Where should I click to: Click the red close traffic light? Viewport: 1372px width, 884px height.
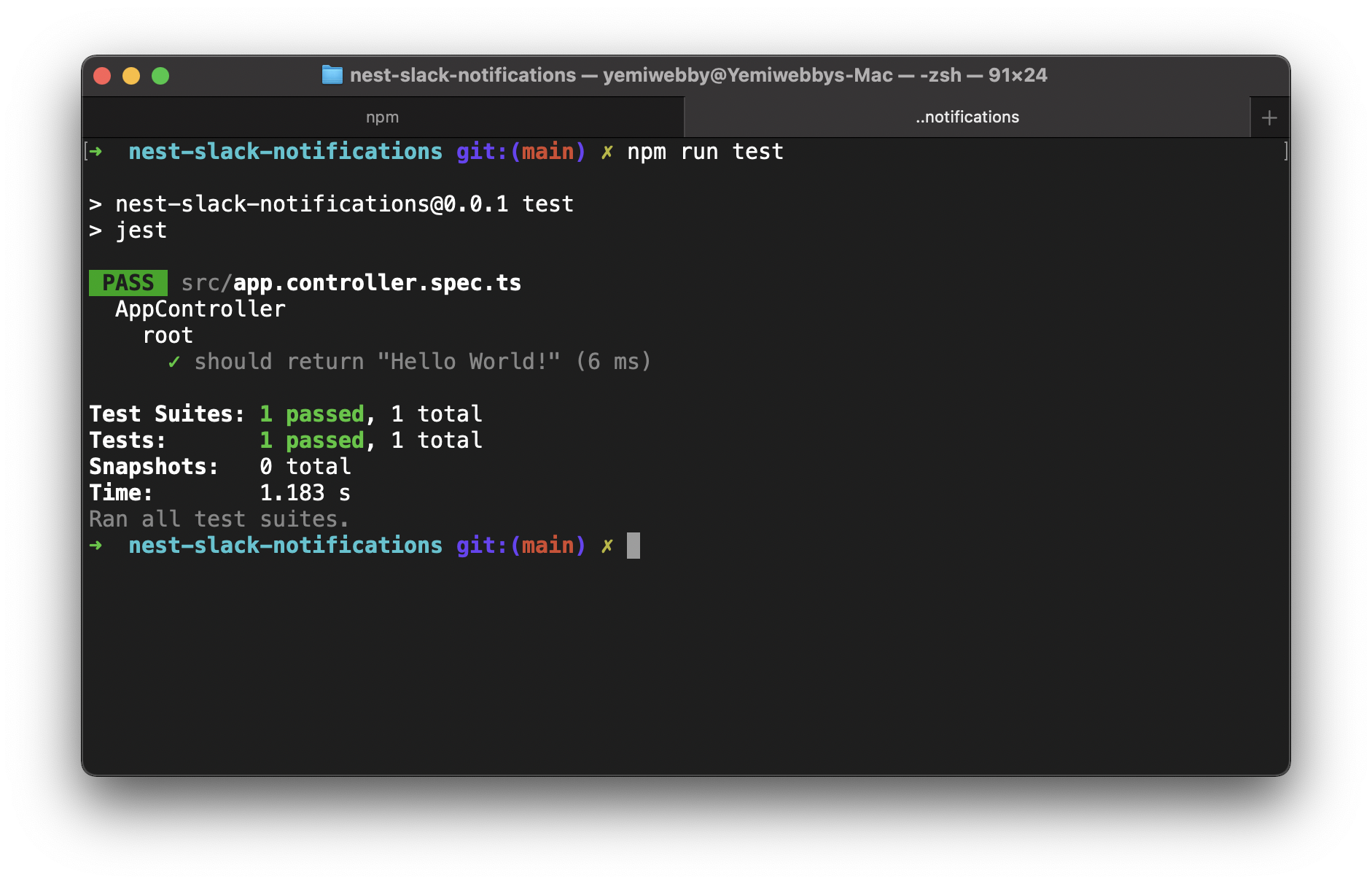(x=102, y=75)
